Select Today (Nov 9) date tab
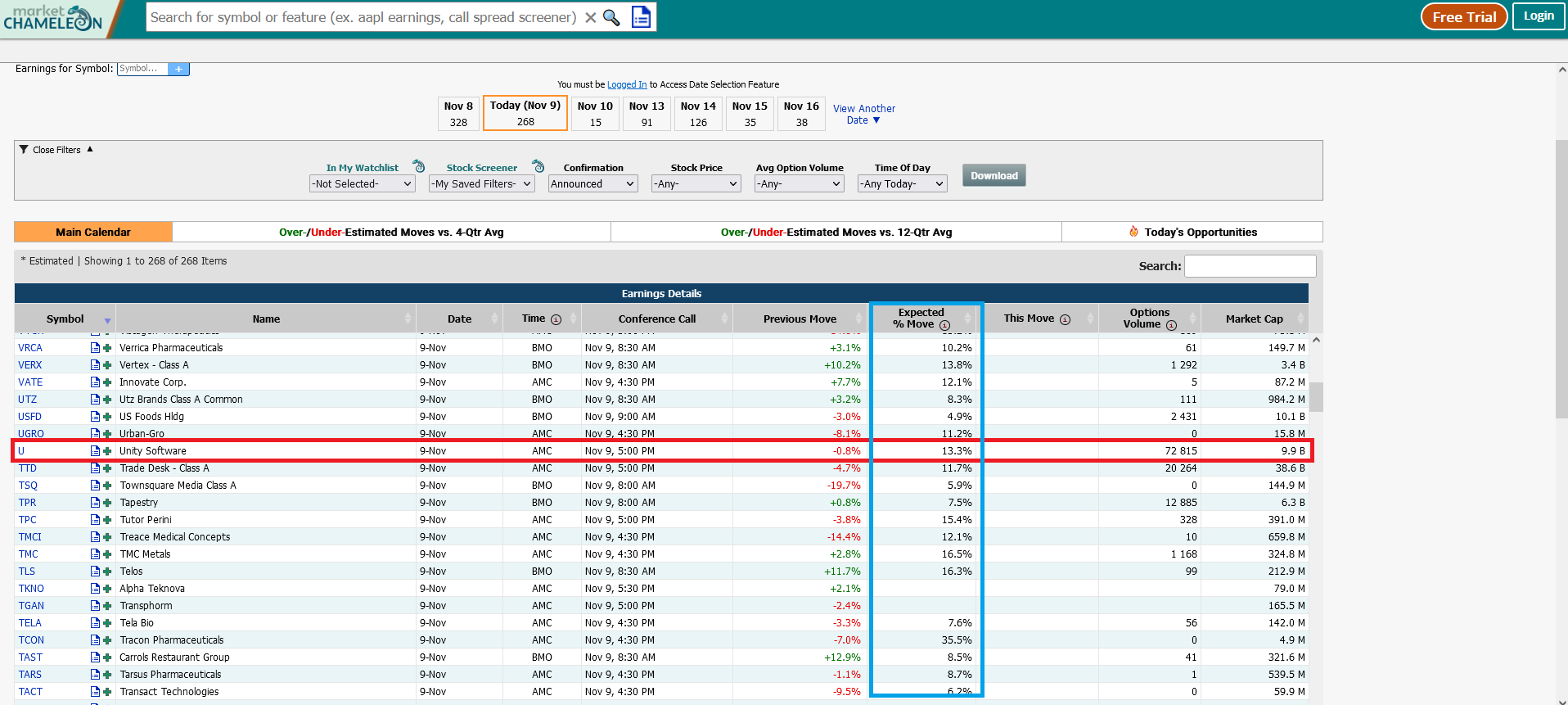Image resolution: width=1568 pixels, height=705 pixels. pos(525,113)
